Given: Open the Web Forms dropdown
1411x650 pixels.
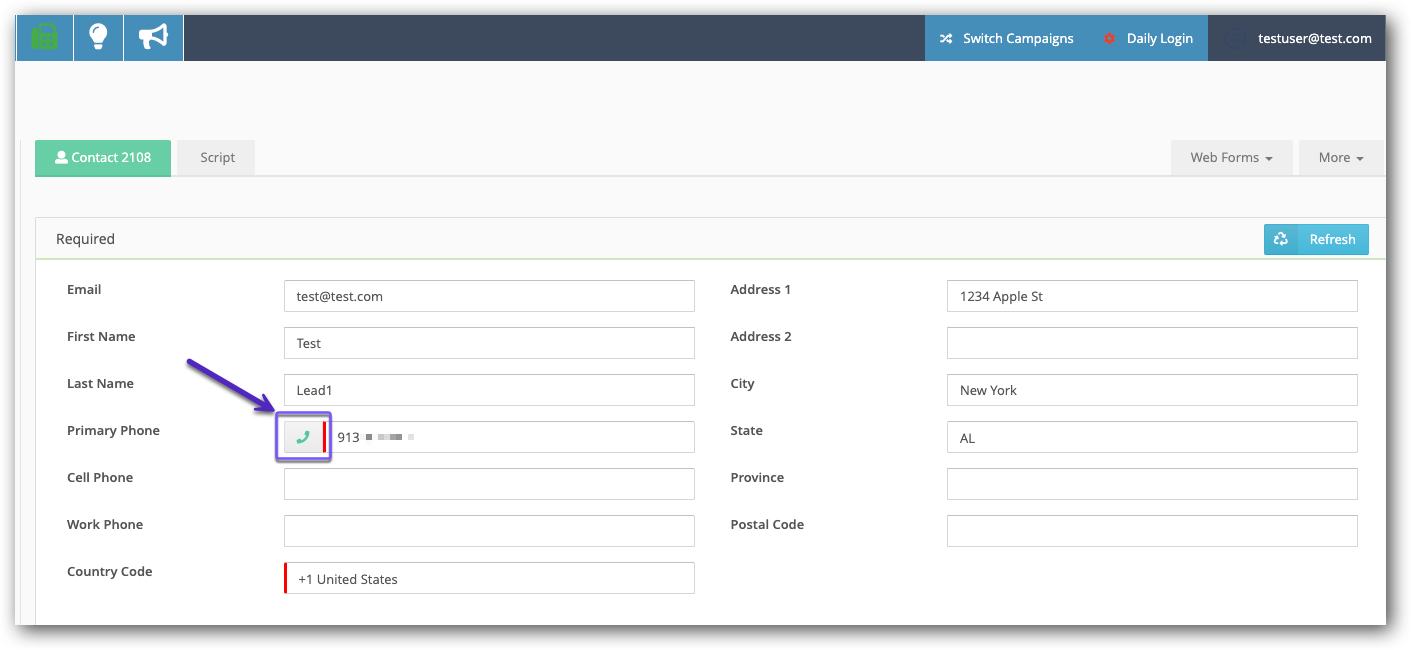Looking at the screenshot, I should [x=1231, y=157].
